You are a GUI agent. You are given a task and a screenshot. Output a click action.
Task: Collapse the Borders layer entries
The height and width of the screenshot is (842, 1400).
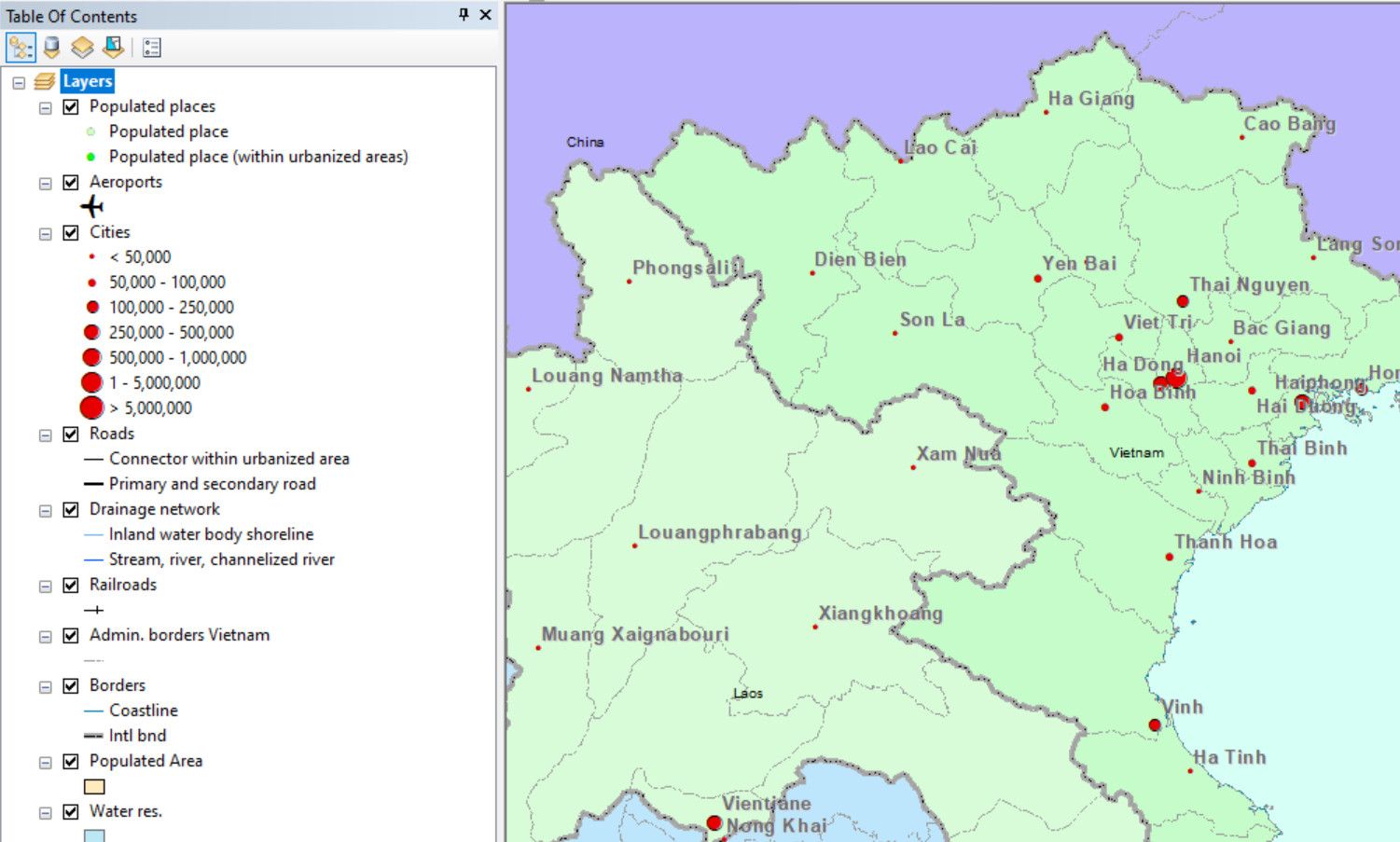45,685
